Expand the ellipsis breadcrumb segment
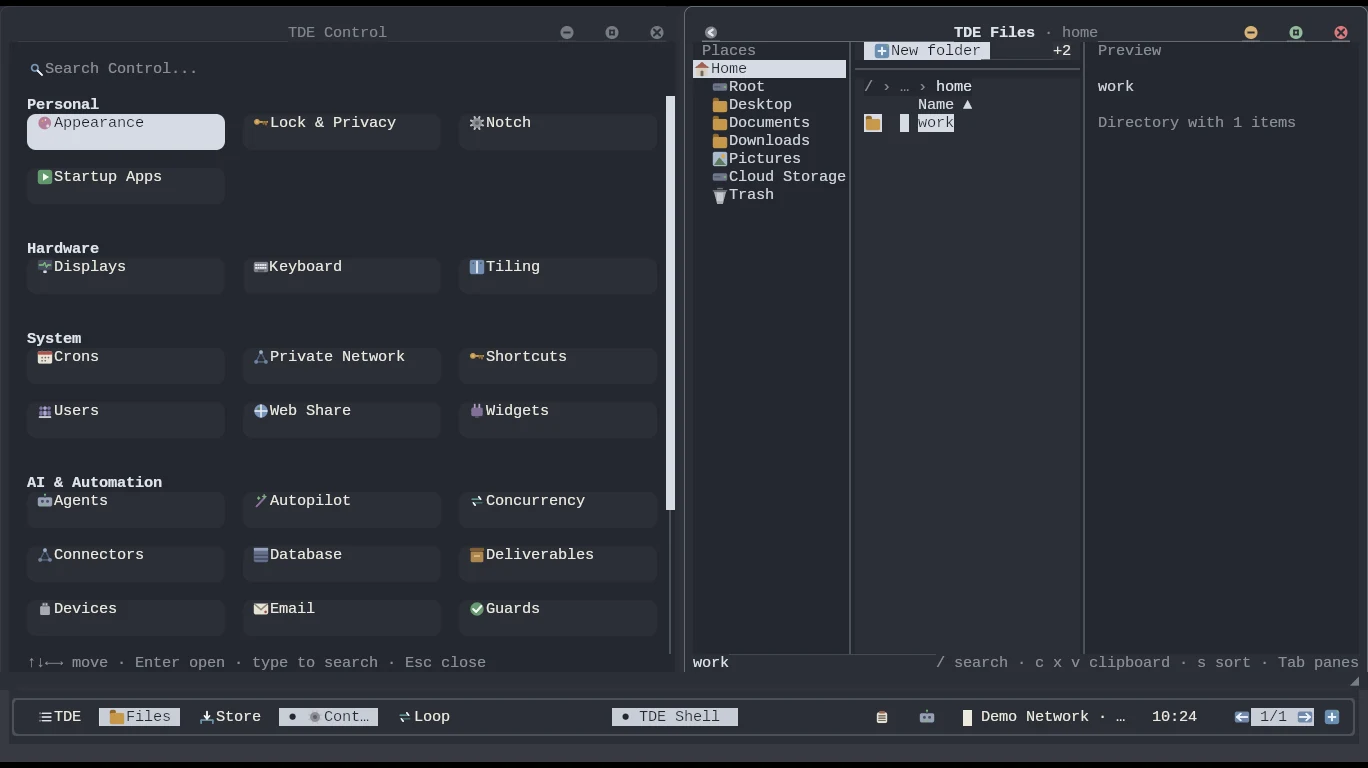This screenshot has height=768, width=1368. click(904, 87)
